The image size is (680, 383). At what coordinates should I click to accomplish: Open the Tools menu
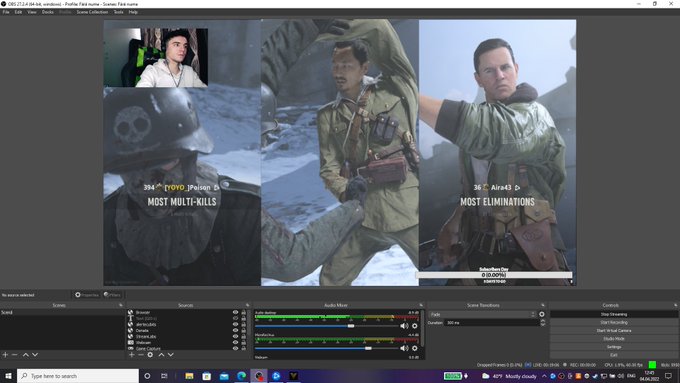tap(118, 12)
